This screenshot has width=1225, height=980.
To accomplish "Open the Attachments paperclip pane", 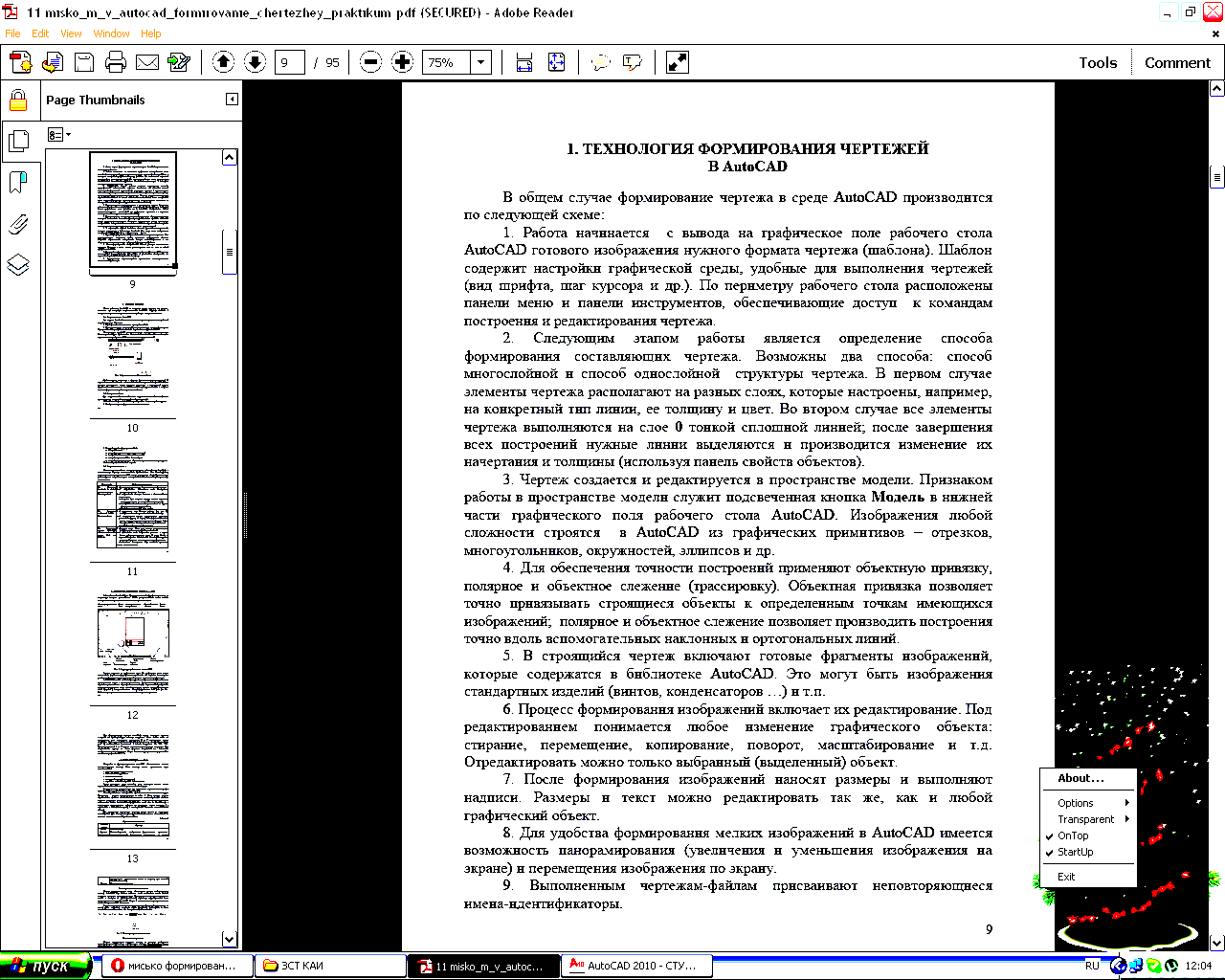I will coord(18,224).
